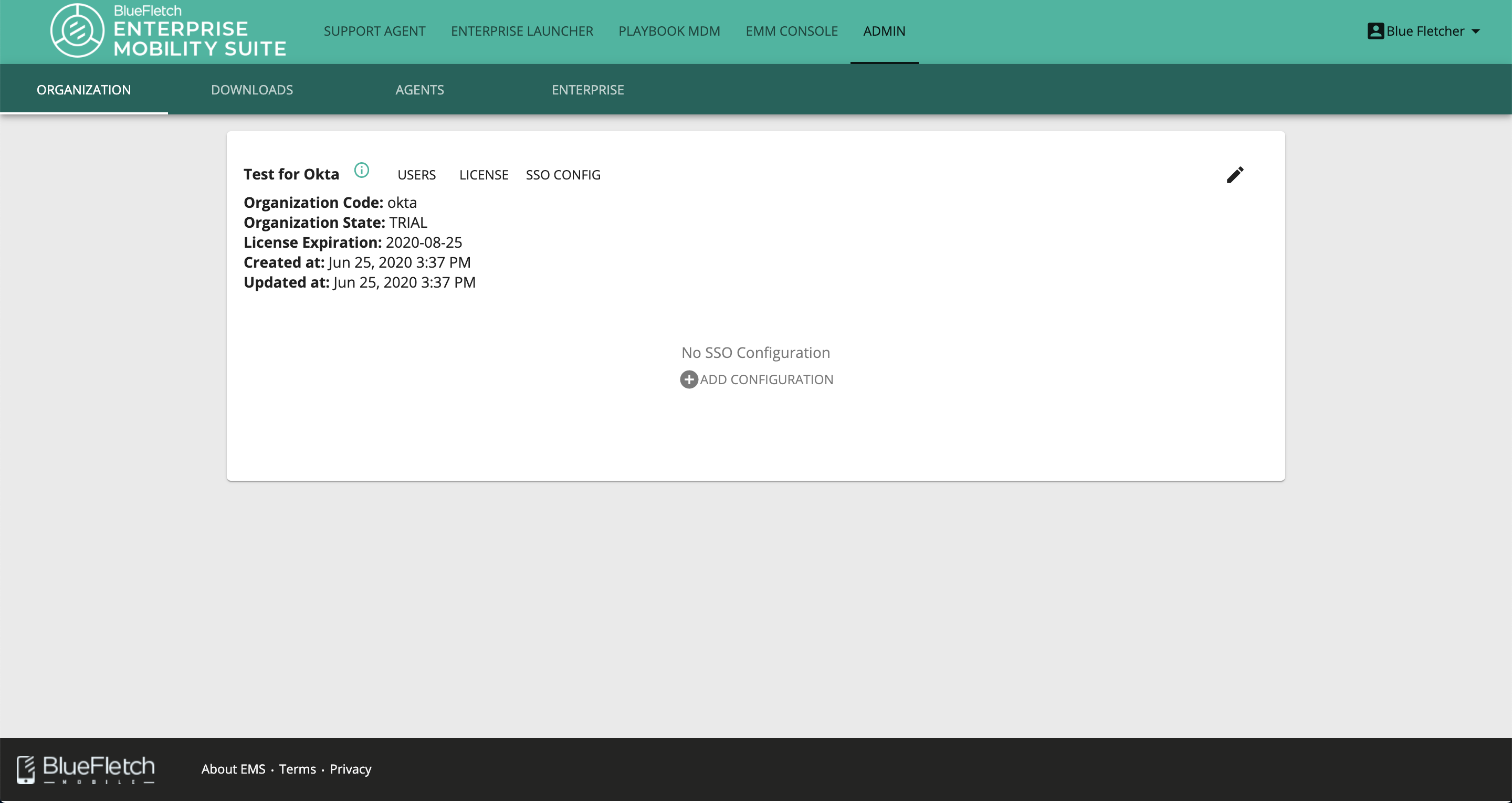Open the License section of the organization
Image resolution: width=1512 pixels, height=803 pixels.
[484, 175]
